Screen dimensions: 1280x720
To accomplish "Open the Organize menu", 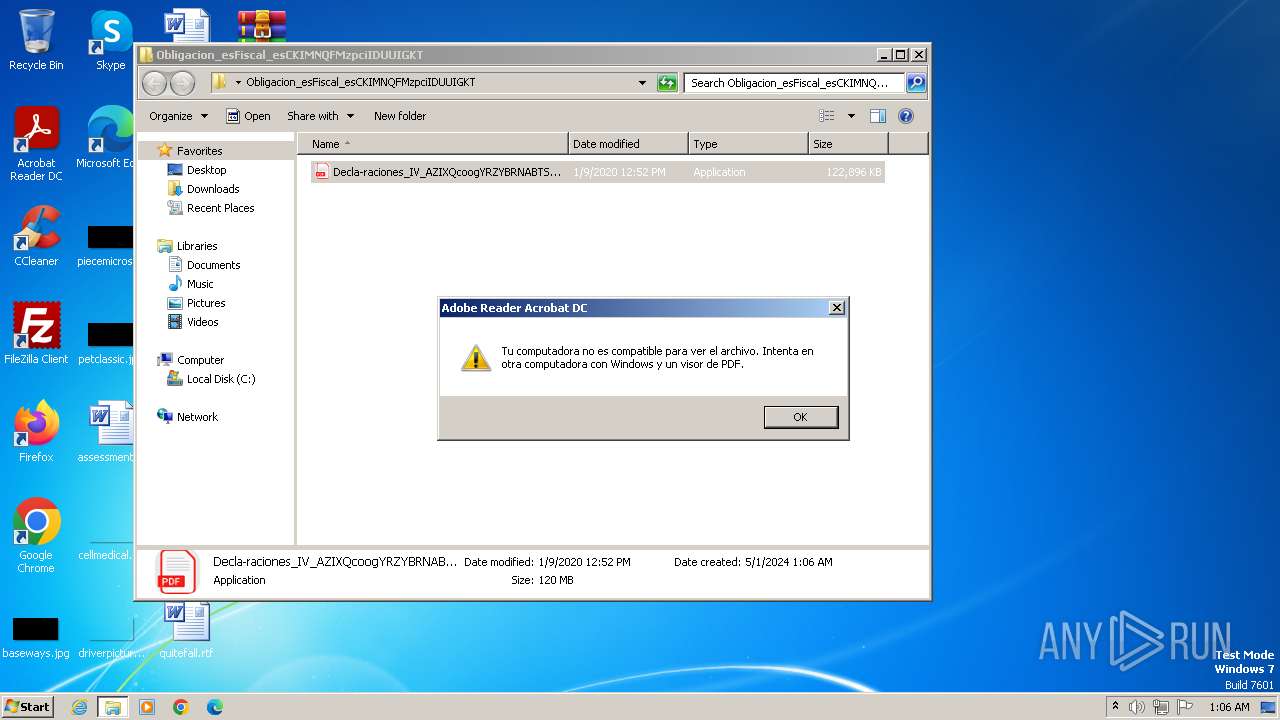I will pos(178,116).
